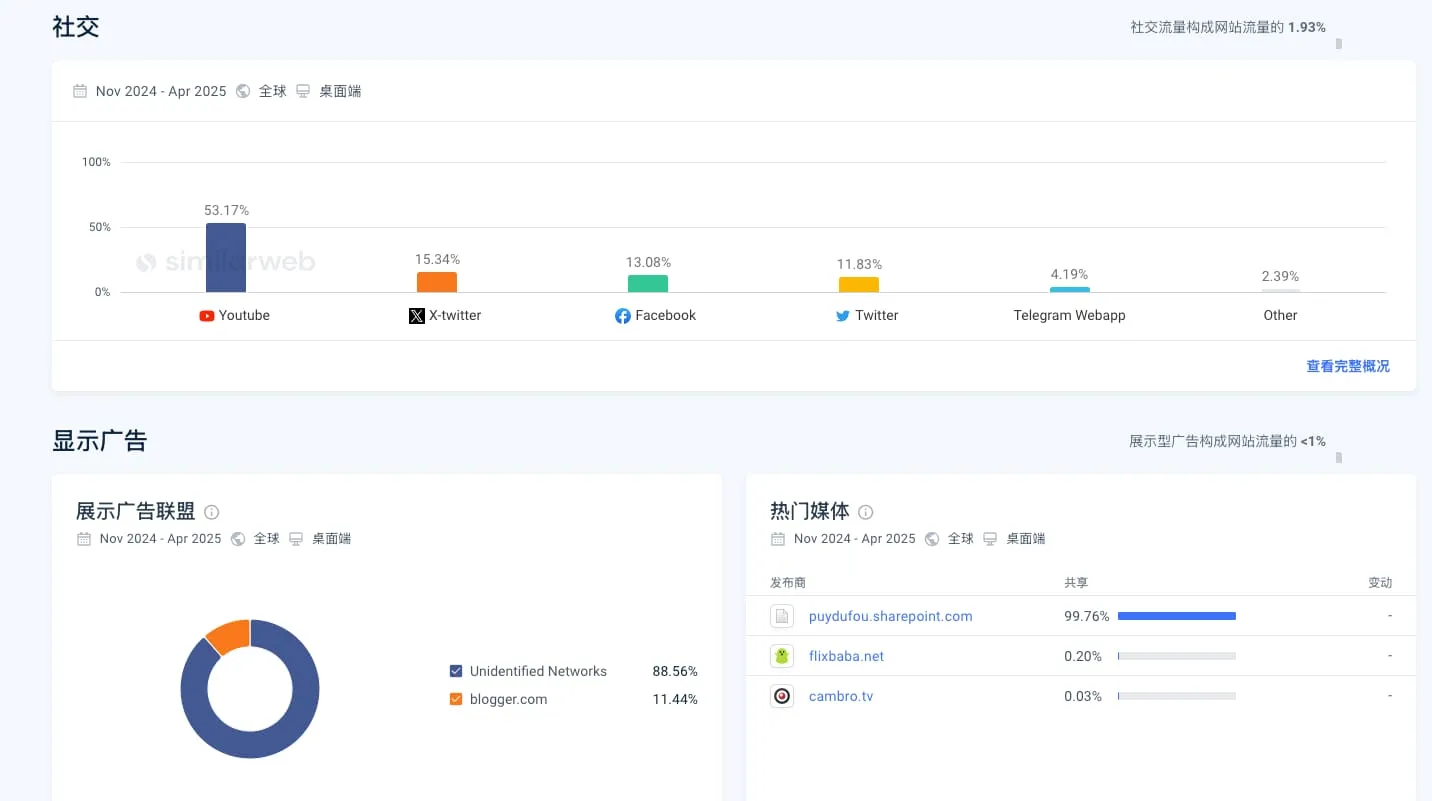The height and width of the screenshot is (801, 1432).
Task: Click the green Facebook bar
Action: click(648, 284)
